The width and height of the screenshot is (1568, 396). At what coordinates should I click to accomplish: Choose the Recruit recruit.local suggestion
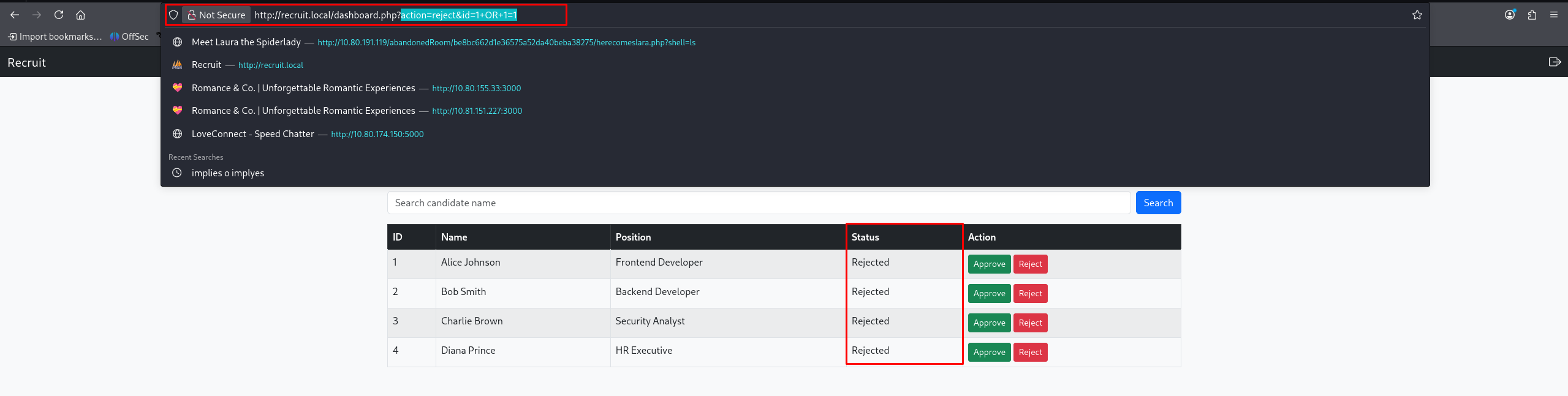click(206, 65)
